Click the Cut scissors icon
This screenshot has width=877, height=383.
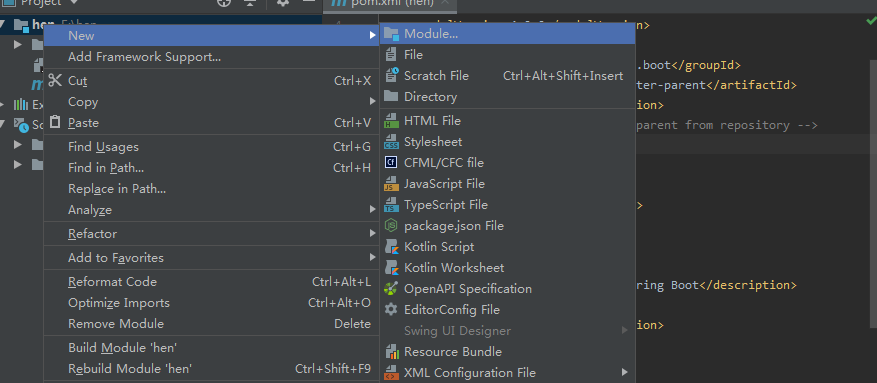(55, 81)
